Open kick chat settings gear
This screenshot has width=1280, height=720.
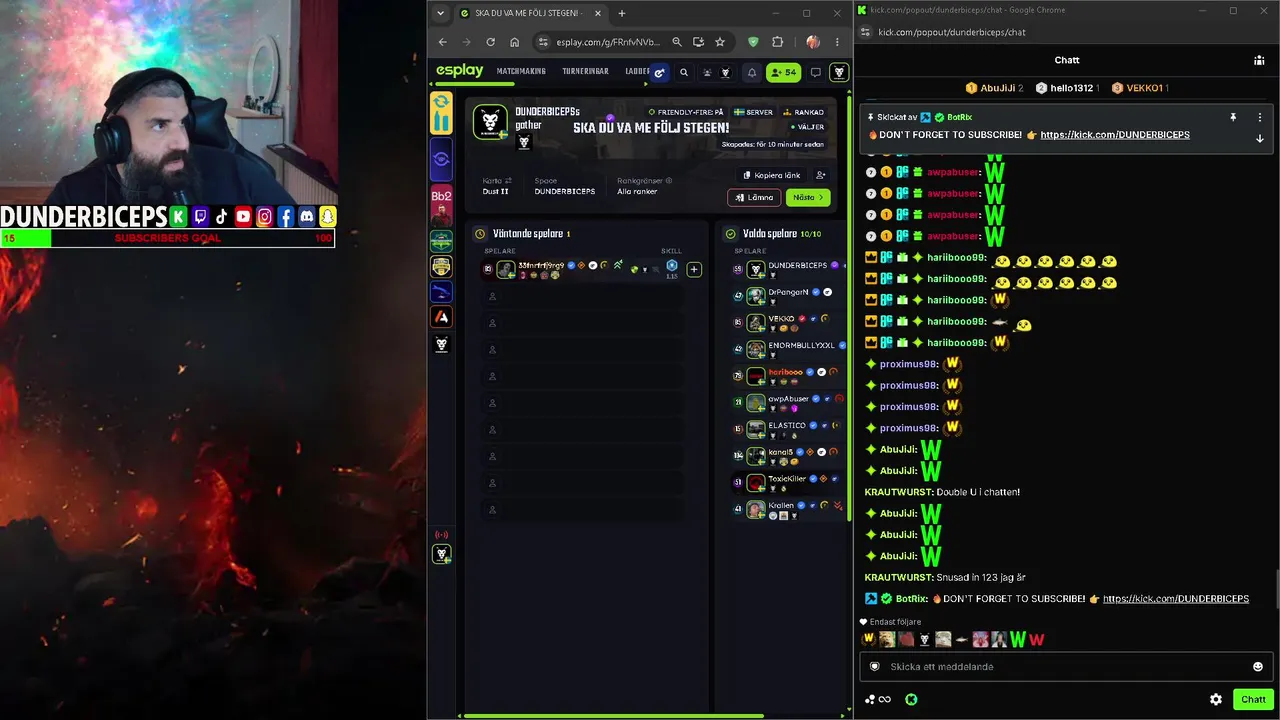[x=1216, y=700]
